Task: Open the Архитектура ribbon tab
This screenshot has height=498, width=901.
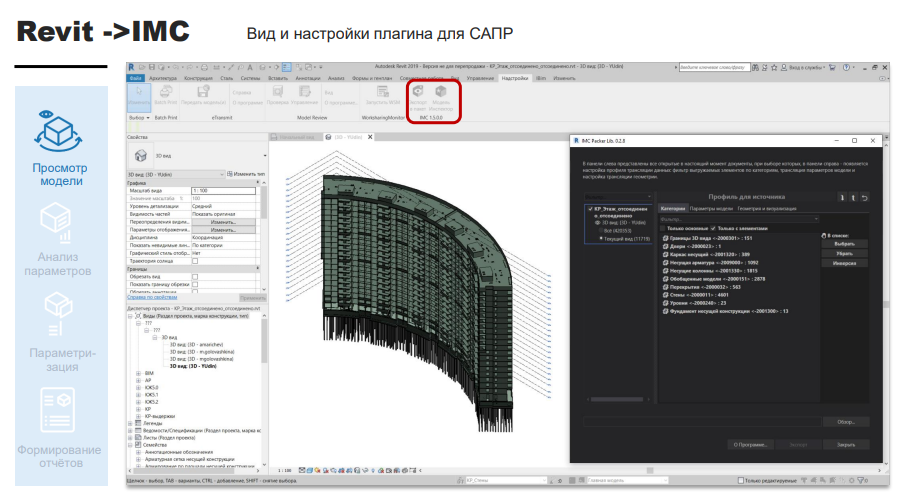Action: click(163, 78)
